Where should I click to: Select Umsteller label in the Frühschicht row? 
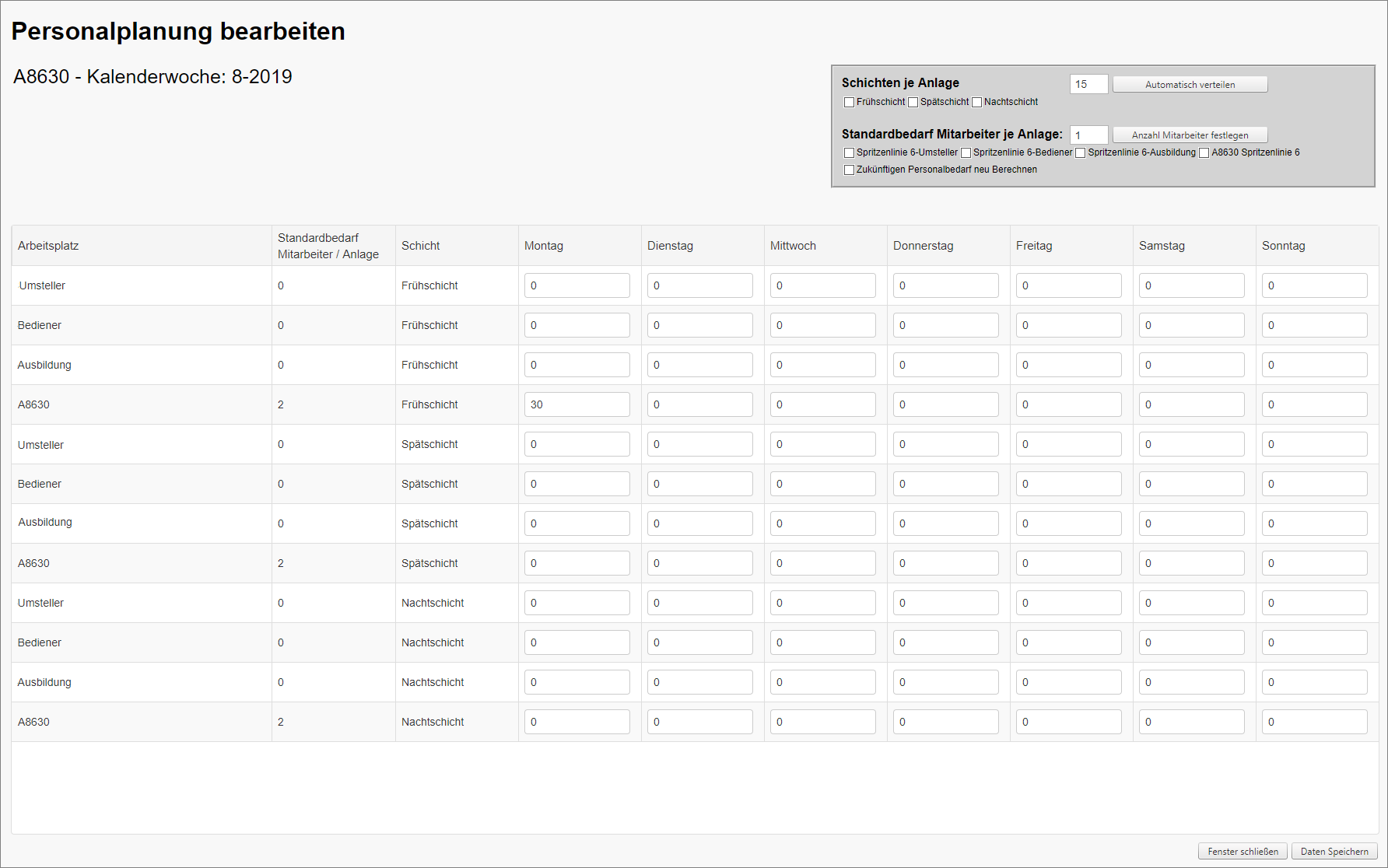[x=42, y=285]
